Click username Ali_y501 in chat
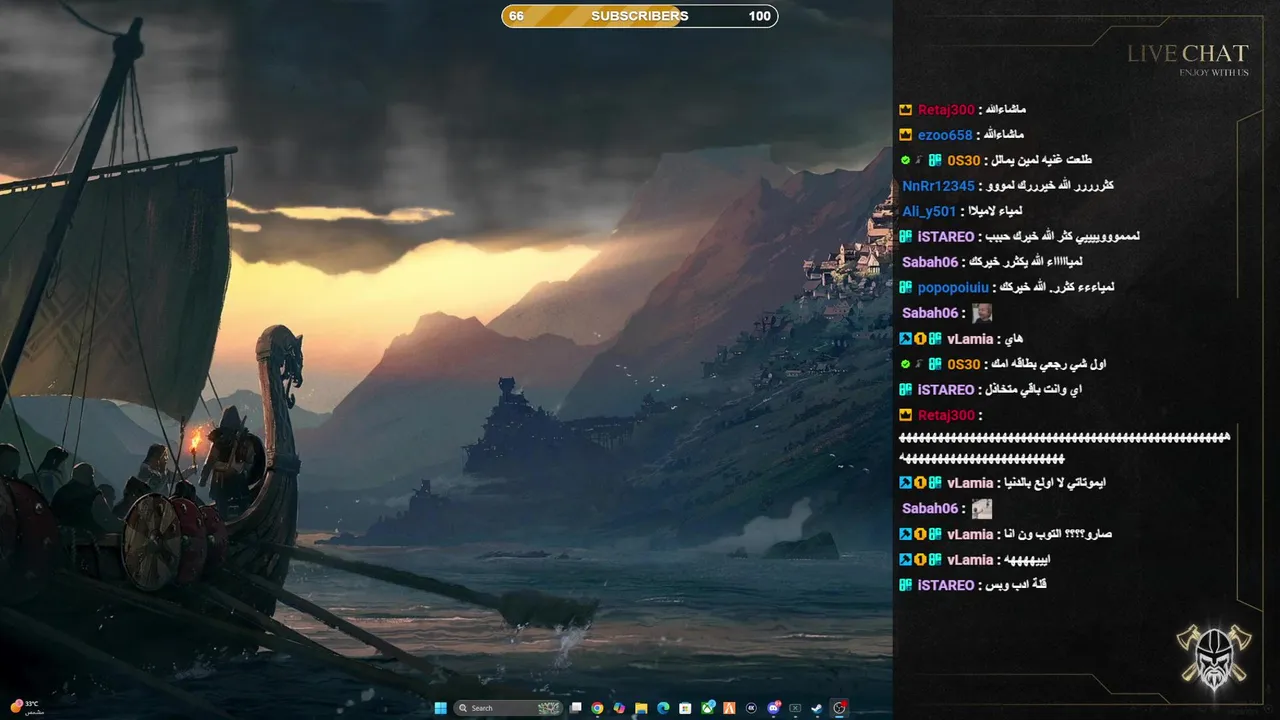Viewport: 1280px width, 720px height. pos(929,211)
